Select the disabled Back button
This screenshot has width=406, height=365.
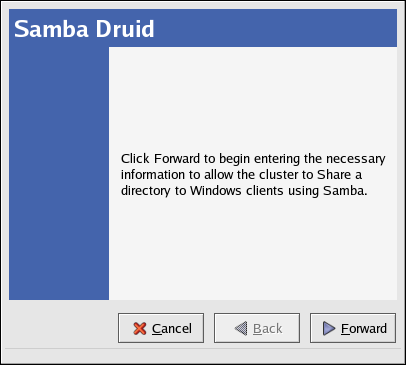tap(257, 328)
